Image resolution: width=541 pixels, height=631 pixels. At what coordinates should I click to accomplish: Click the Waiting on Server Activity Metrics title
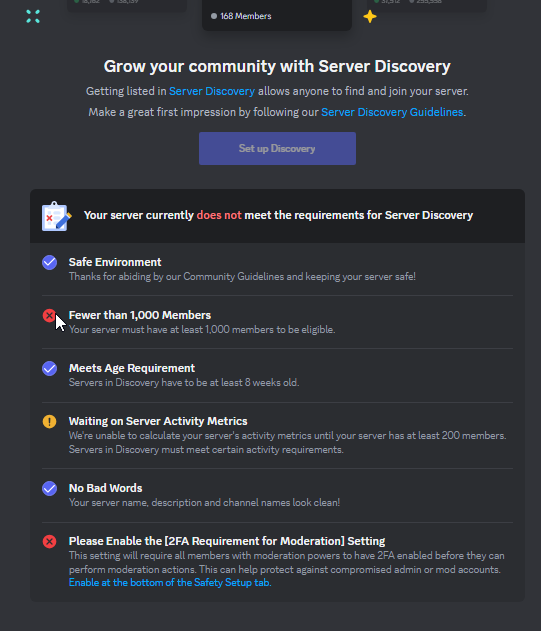[x=158, y=421]
